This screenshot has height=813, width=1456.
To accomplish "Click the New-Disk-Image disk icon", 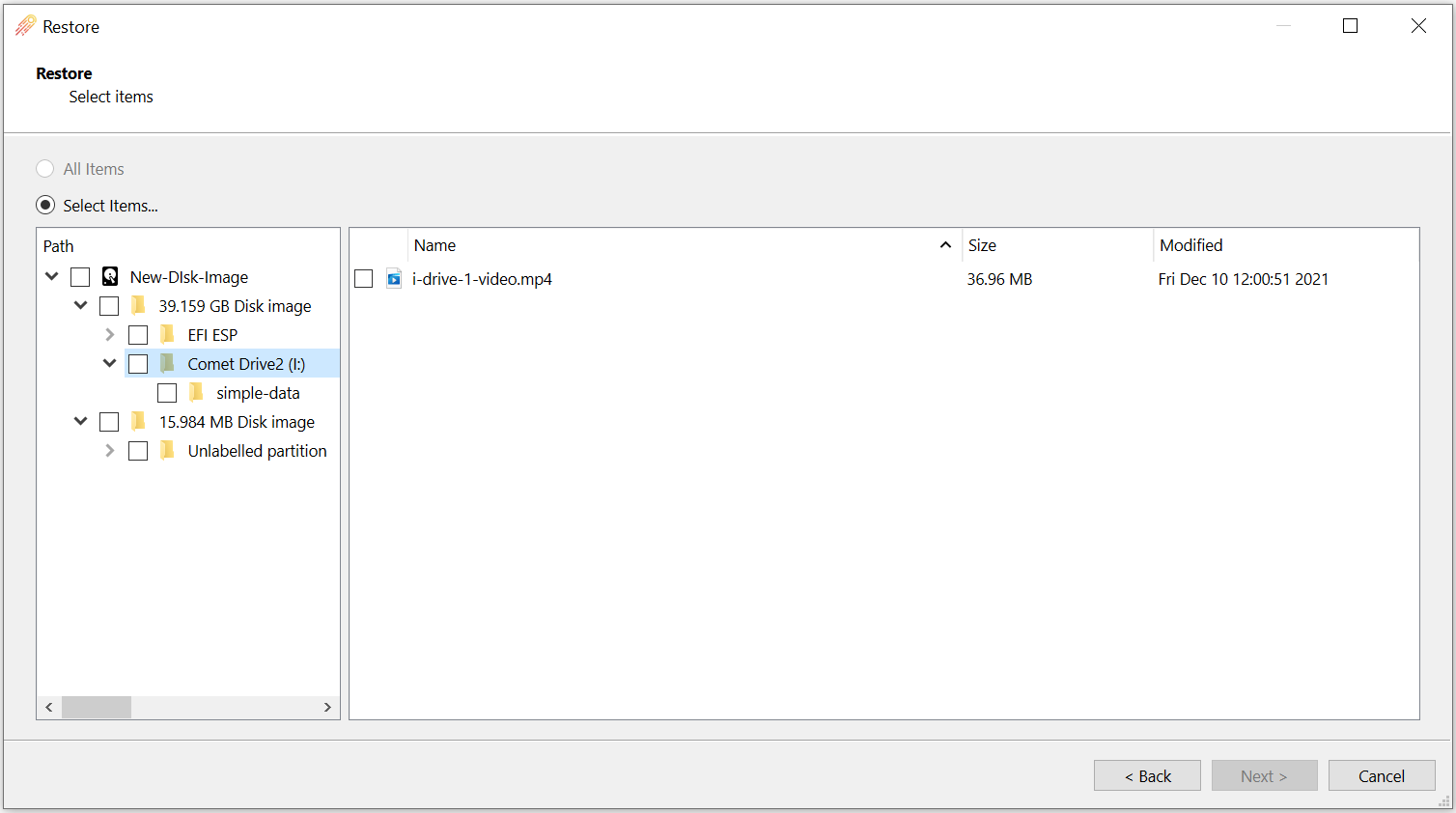I will 110,277.
